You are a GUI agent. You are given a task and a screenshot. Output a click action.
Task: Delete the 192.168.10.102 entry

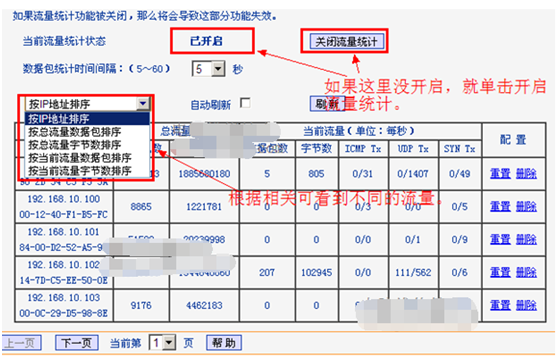coord(526,272)
